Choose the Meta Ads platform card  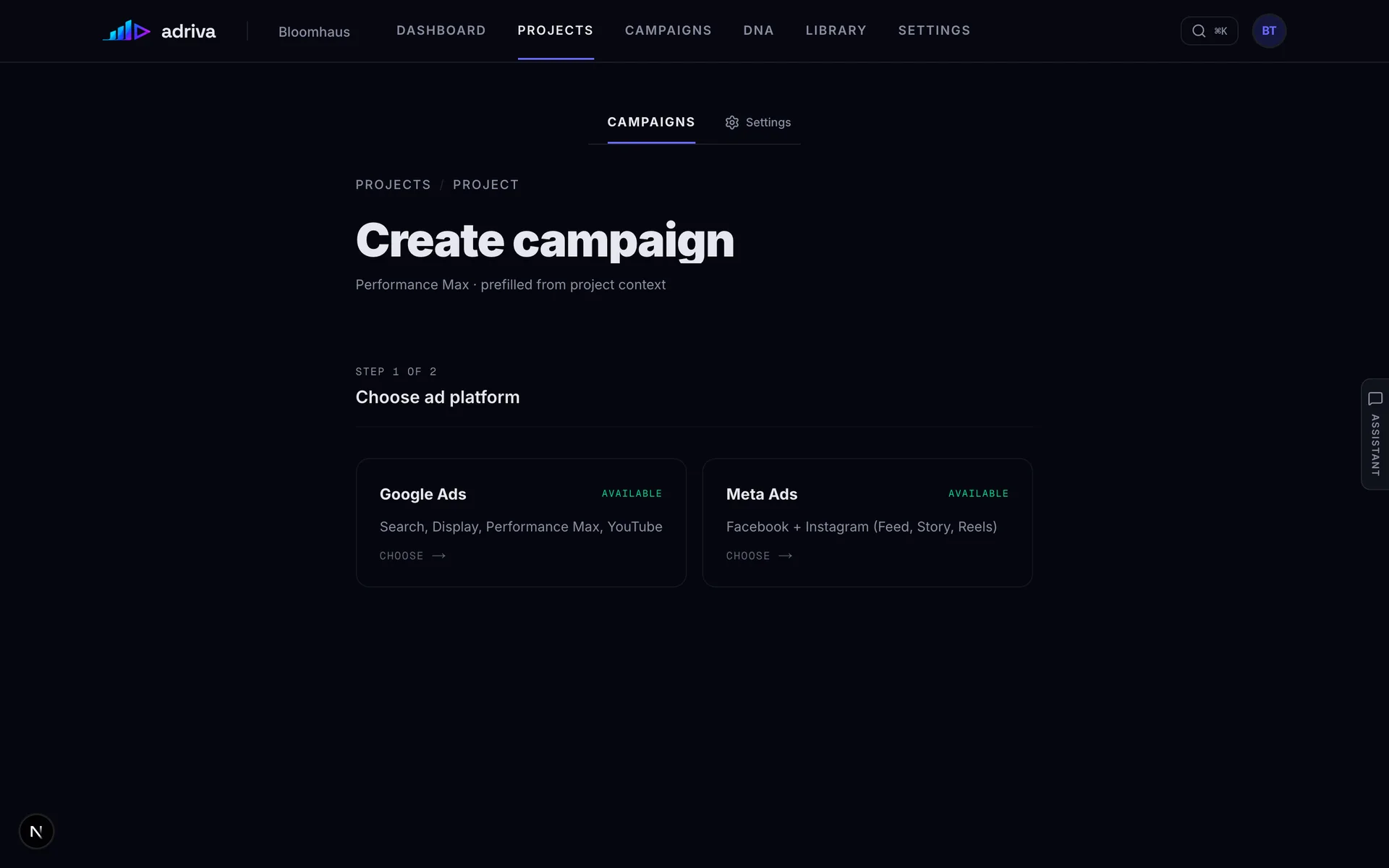[867, 522]
